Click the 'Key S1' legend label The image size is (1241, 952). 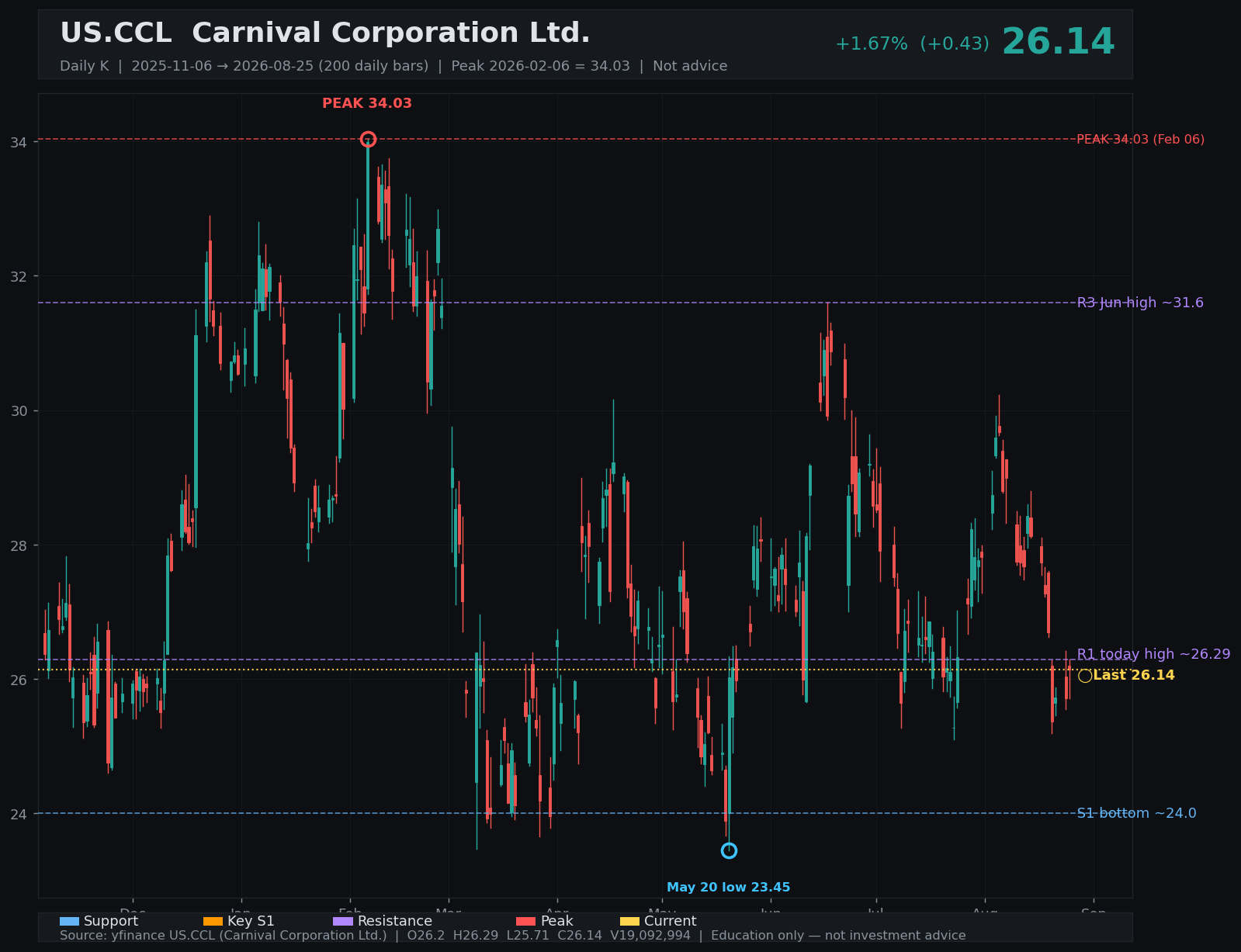coord(251,922)
